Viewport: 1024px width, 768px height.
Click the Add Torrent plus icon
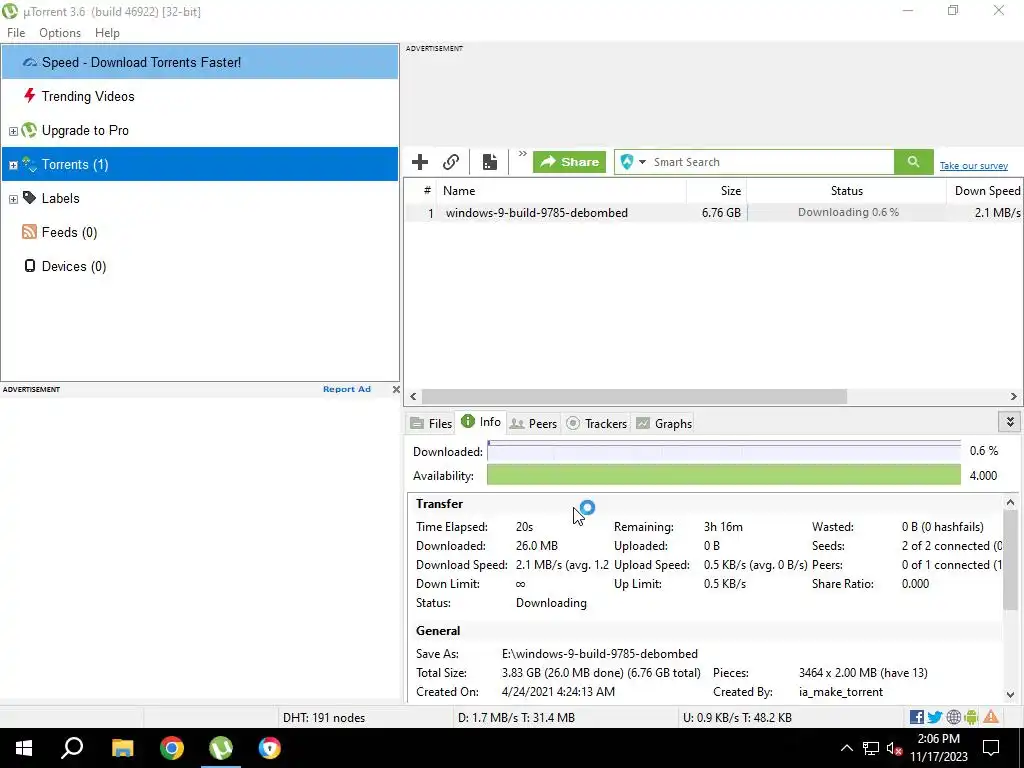pyautogui.click(x=420, y=162)
